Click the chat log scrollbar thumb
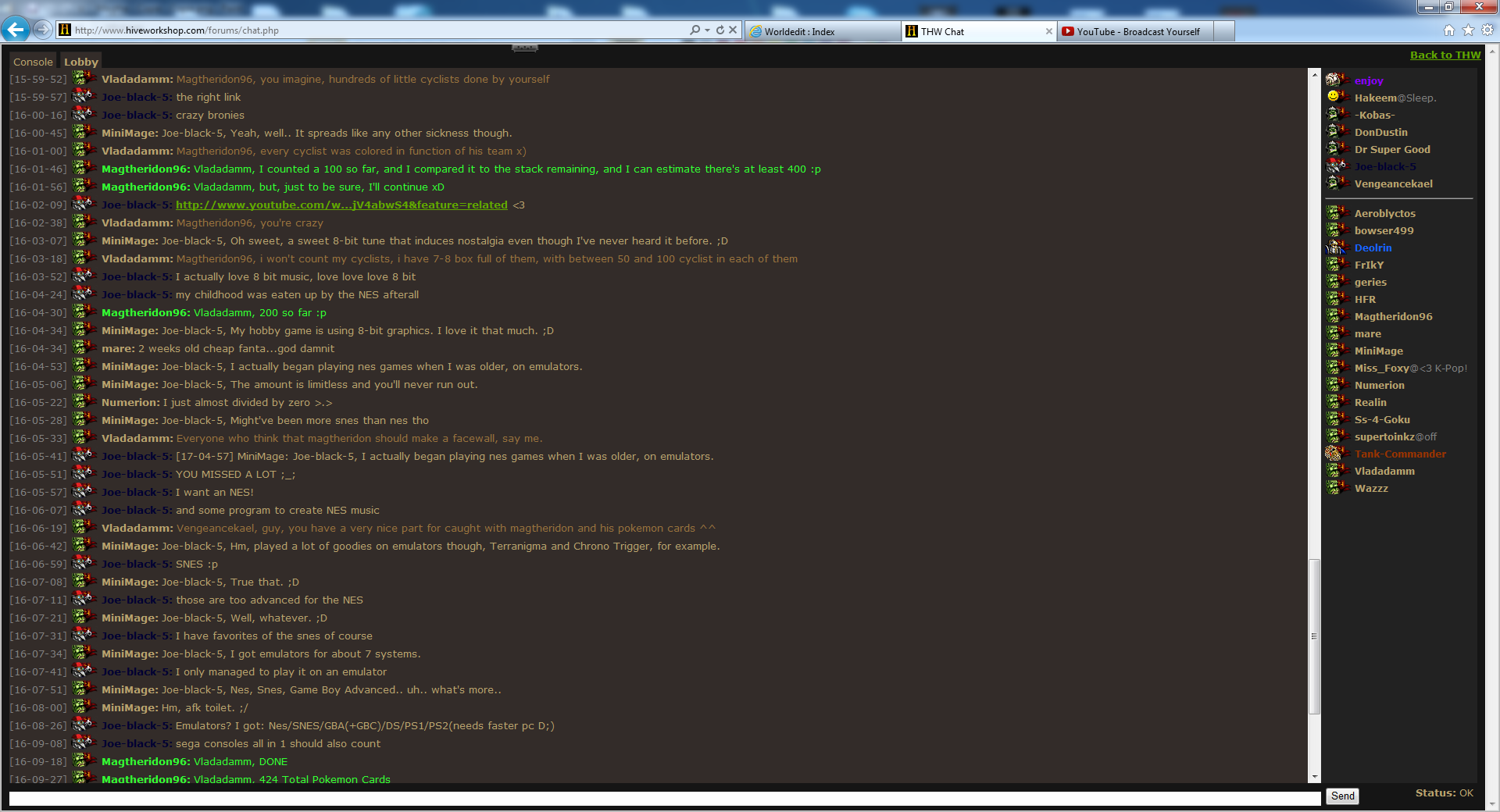 1314,636
